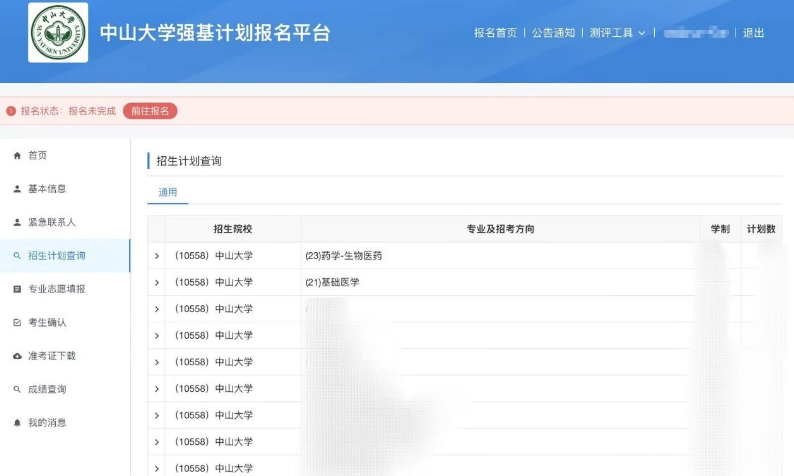Click the magnifier icon beside 成绩查询
This screenshot has height=476, width=794.
[x=17, y=389]
